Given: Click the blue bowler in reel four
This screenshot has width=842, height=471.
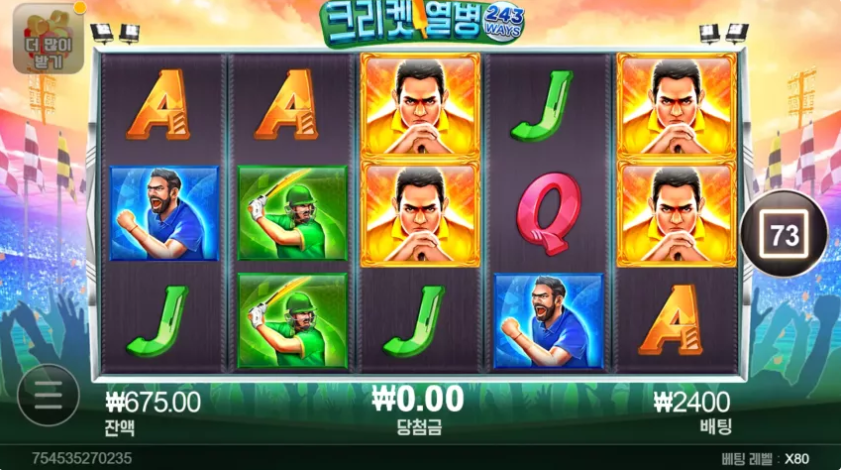Looking at the screenshot, I should coord(549,321).
